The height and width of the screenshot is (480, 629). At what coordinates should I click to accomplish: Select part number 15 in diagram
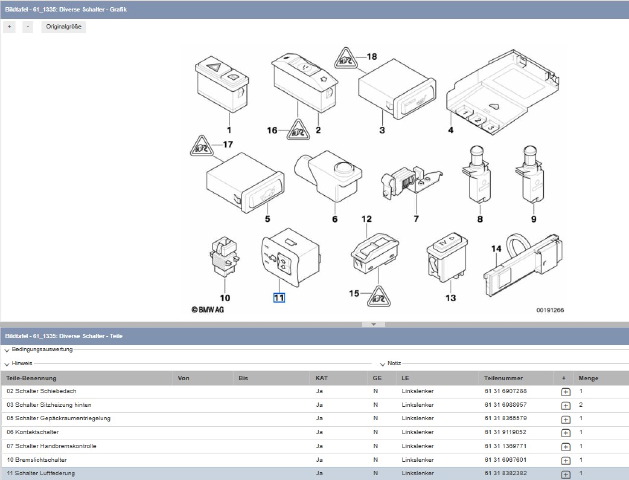tap(354, 294)
